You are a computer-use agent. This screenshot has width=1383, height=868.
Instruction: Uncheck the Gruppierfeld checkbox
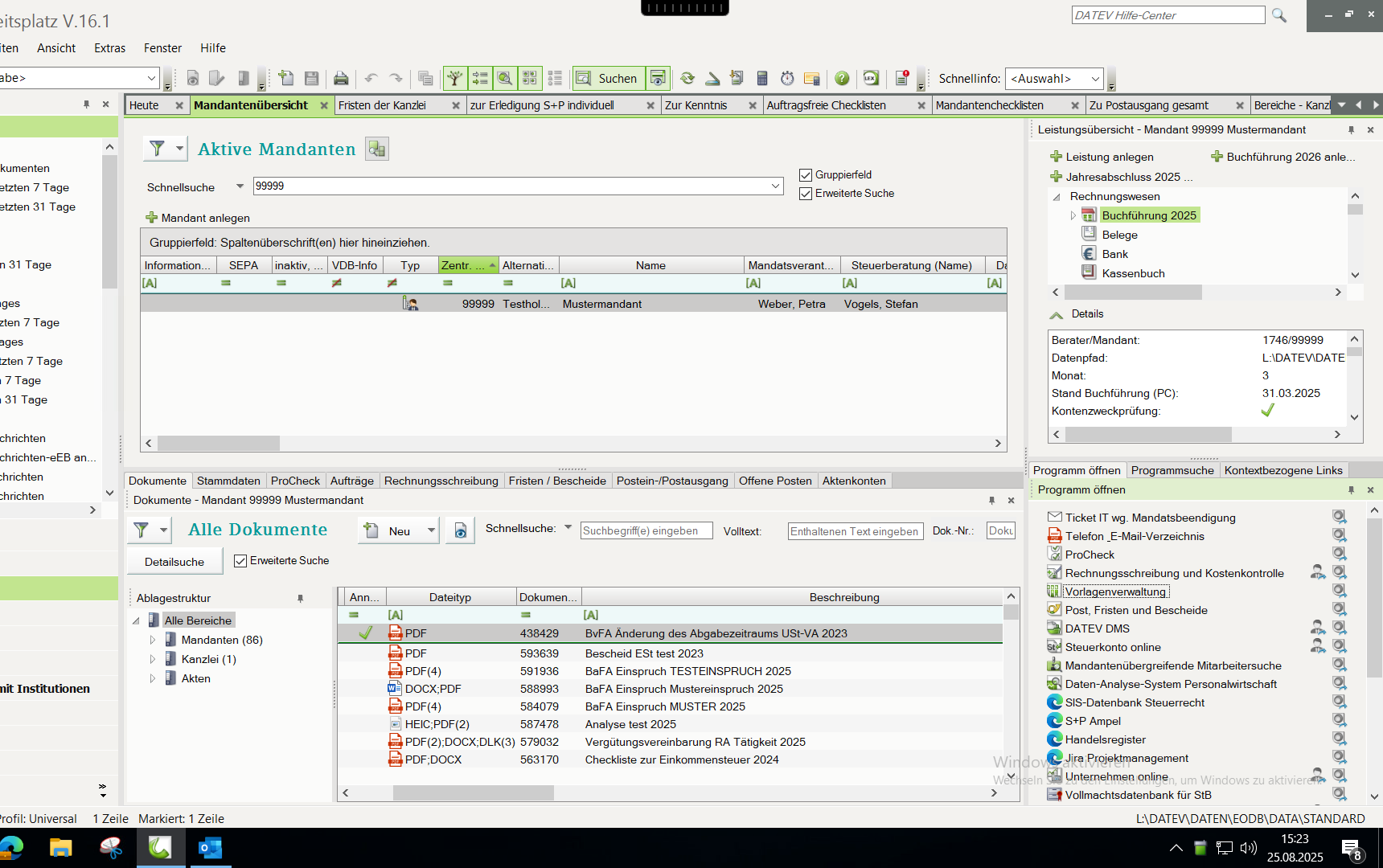806,175
